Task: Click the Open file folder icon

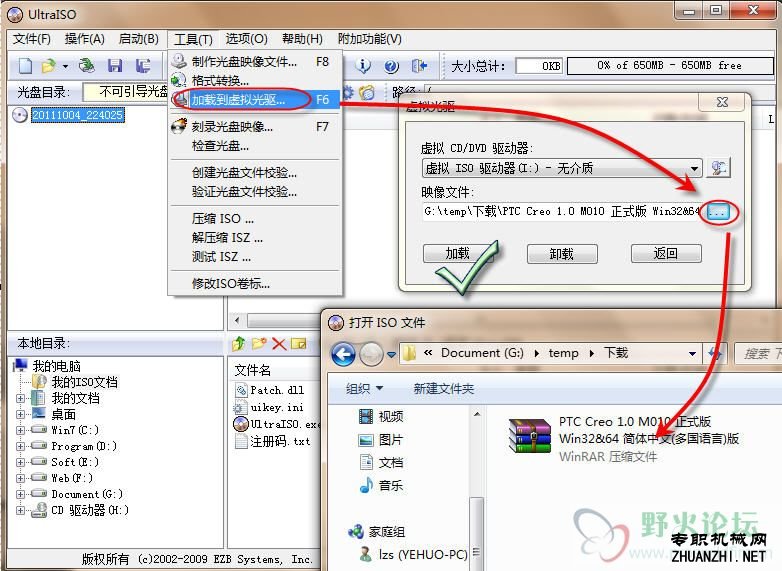Action: [x=48, y=65]
